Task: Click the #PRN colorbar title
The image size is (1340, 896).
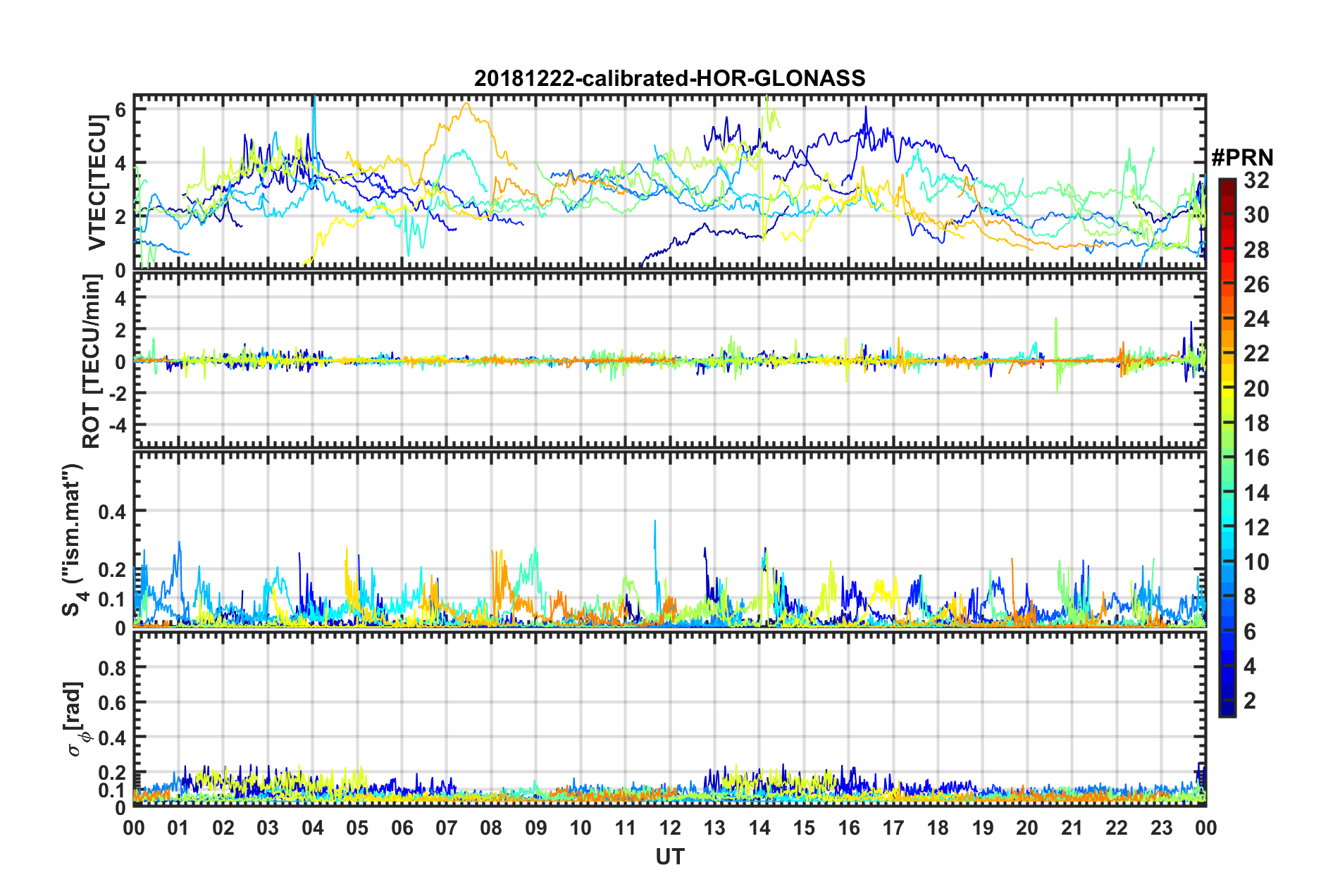Action: click(x=1242, y=157)
